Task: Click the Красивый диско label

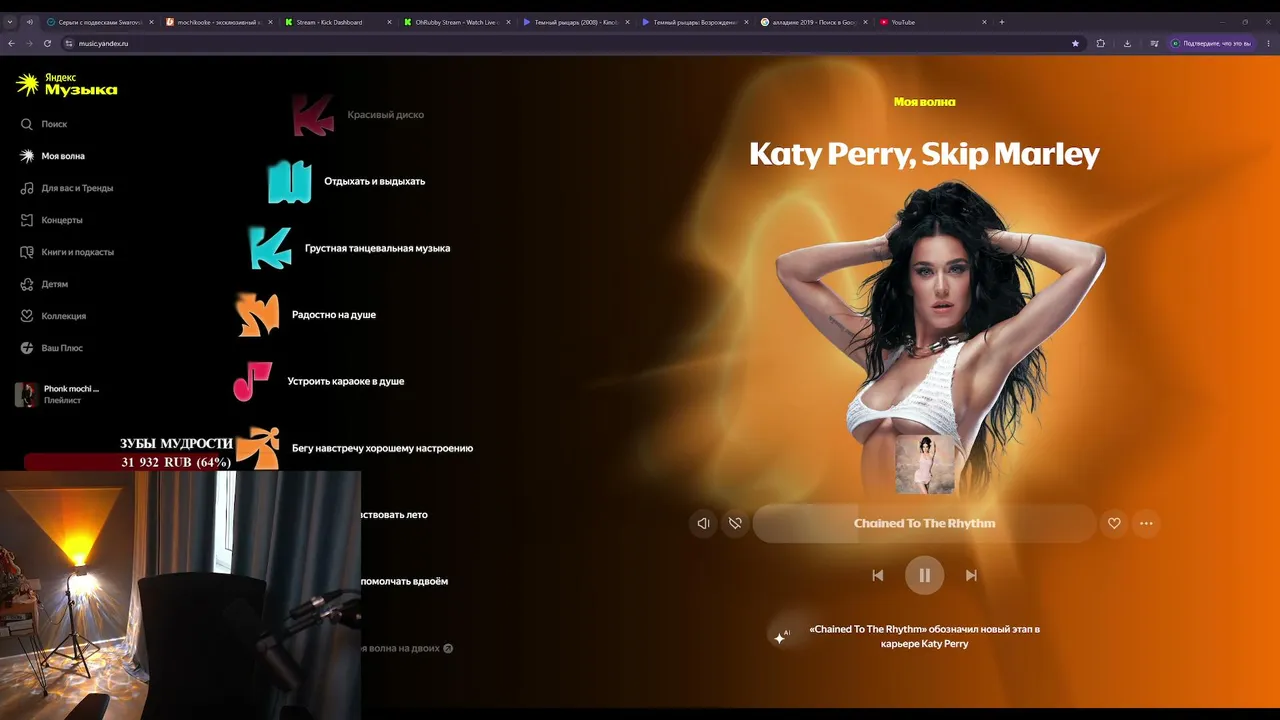Action: point(386,115)
